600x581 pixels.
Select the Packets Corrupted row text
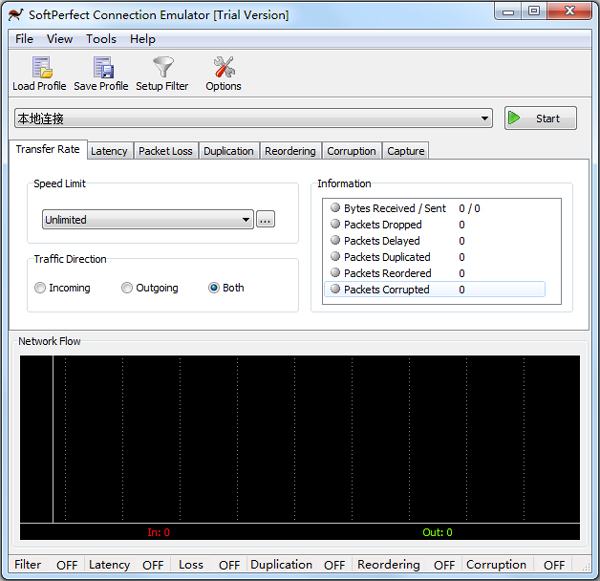[386, 289]
